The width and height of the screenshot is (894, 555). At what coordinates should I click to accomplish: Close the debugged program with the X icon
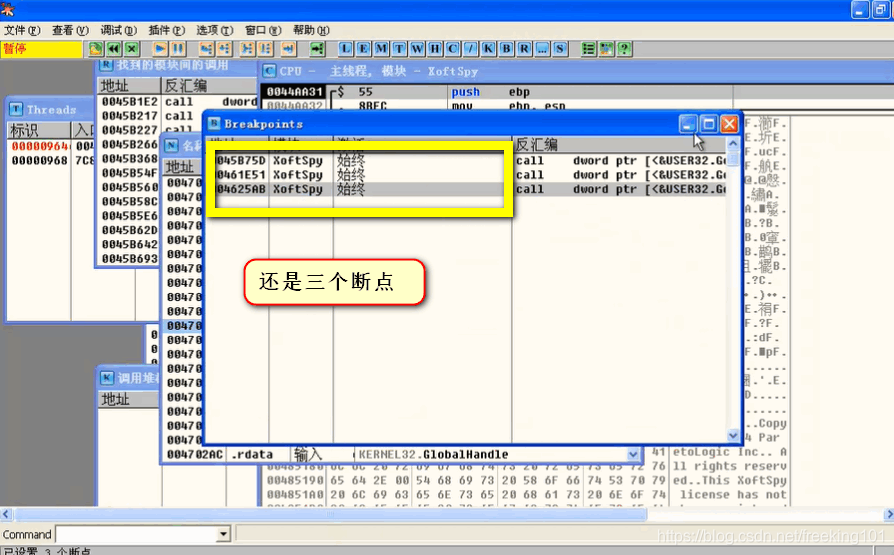132,49
